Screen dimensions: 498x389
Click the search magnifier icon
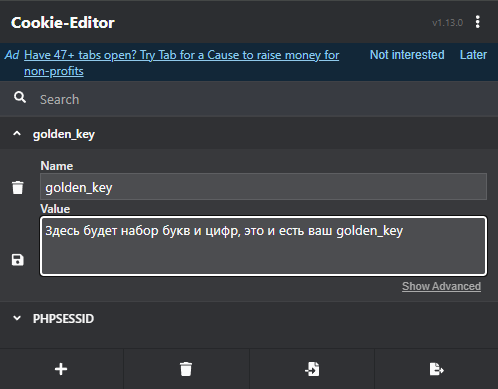pyautogui.click(x=20, y=97)
